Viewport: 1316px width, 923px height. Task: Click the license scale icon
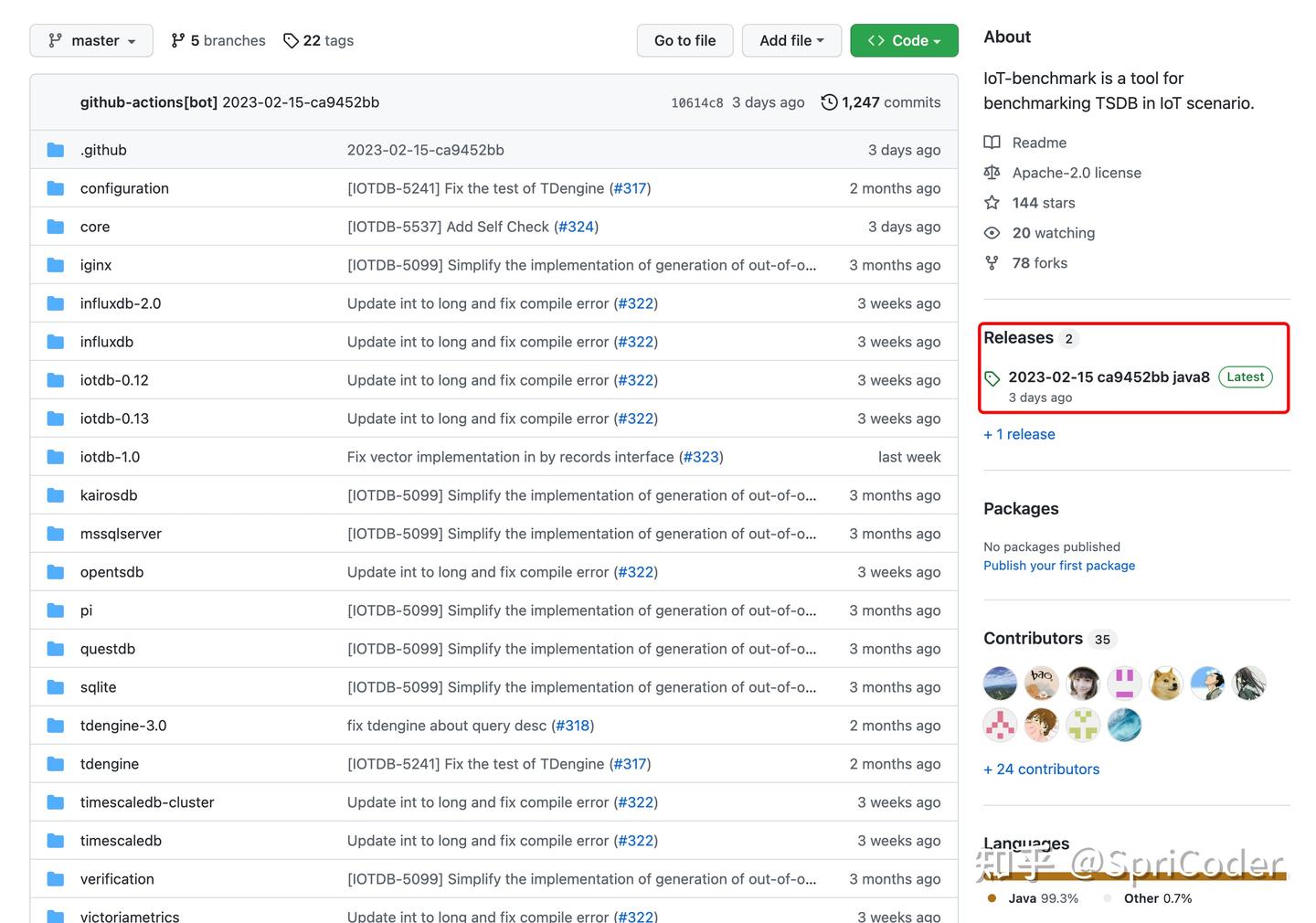[992, 173]
